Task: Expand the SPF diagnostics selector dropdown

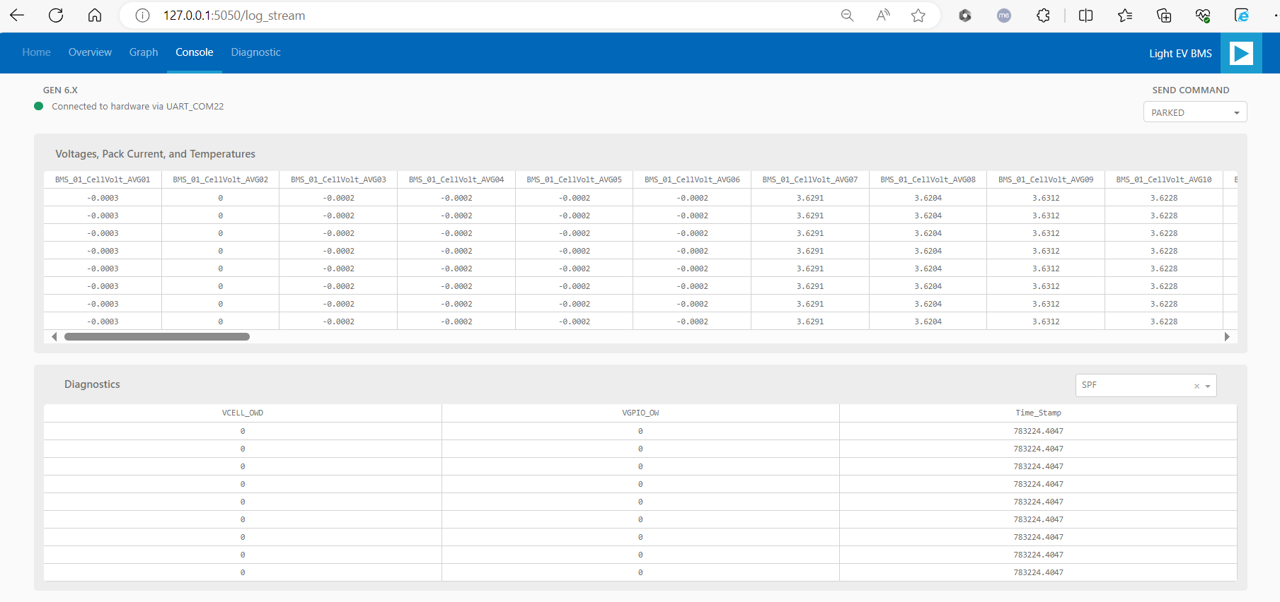Action: [1208, 385]
